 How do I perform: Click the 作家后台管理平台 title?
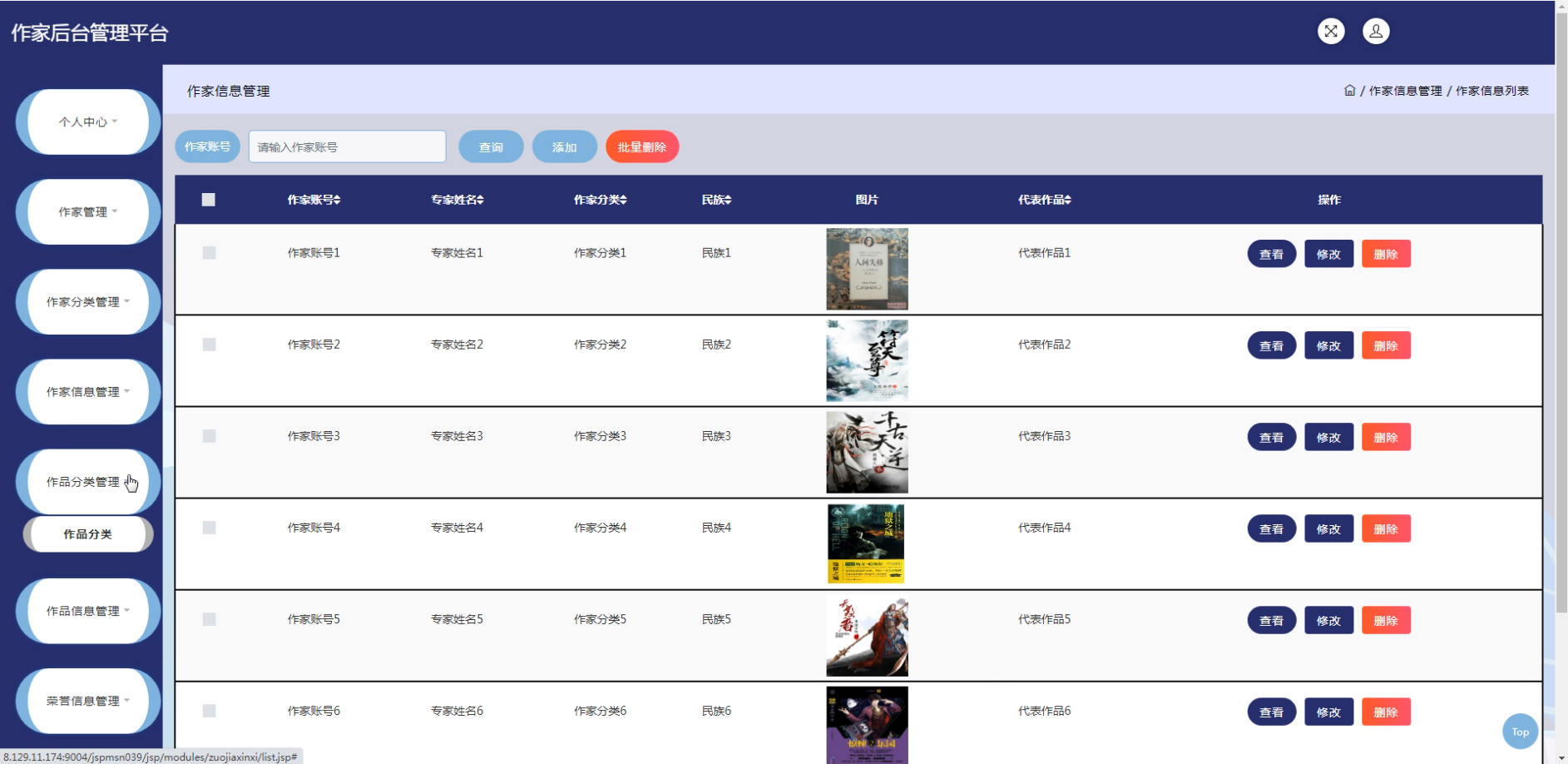90,32
